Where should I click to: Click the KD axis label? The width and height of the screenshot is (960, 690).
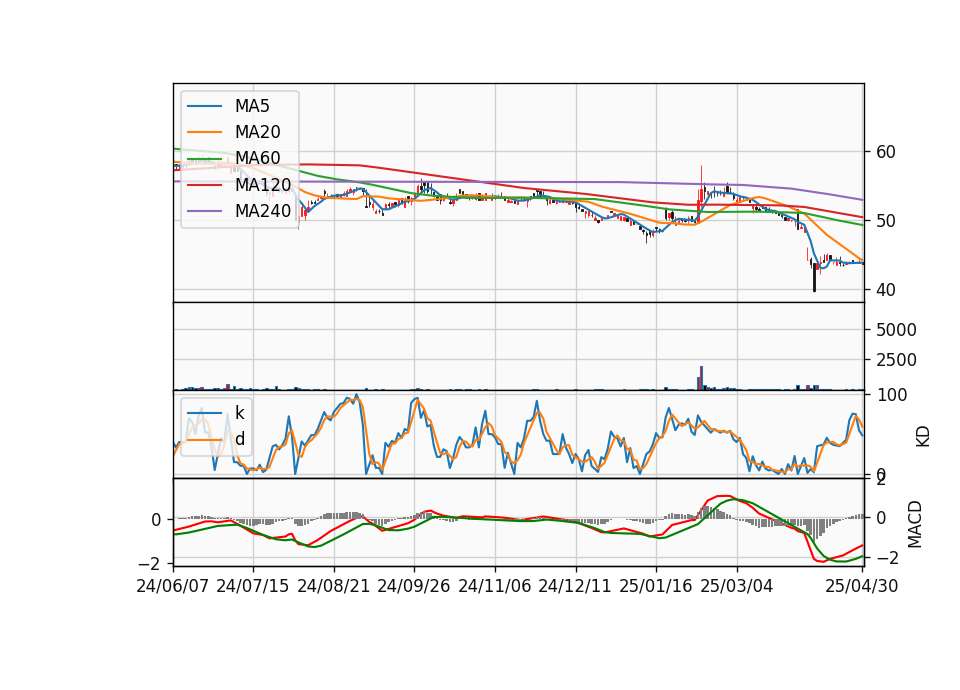pos(923,436)
